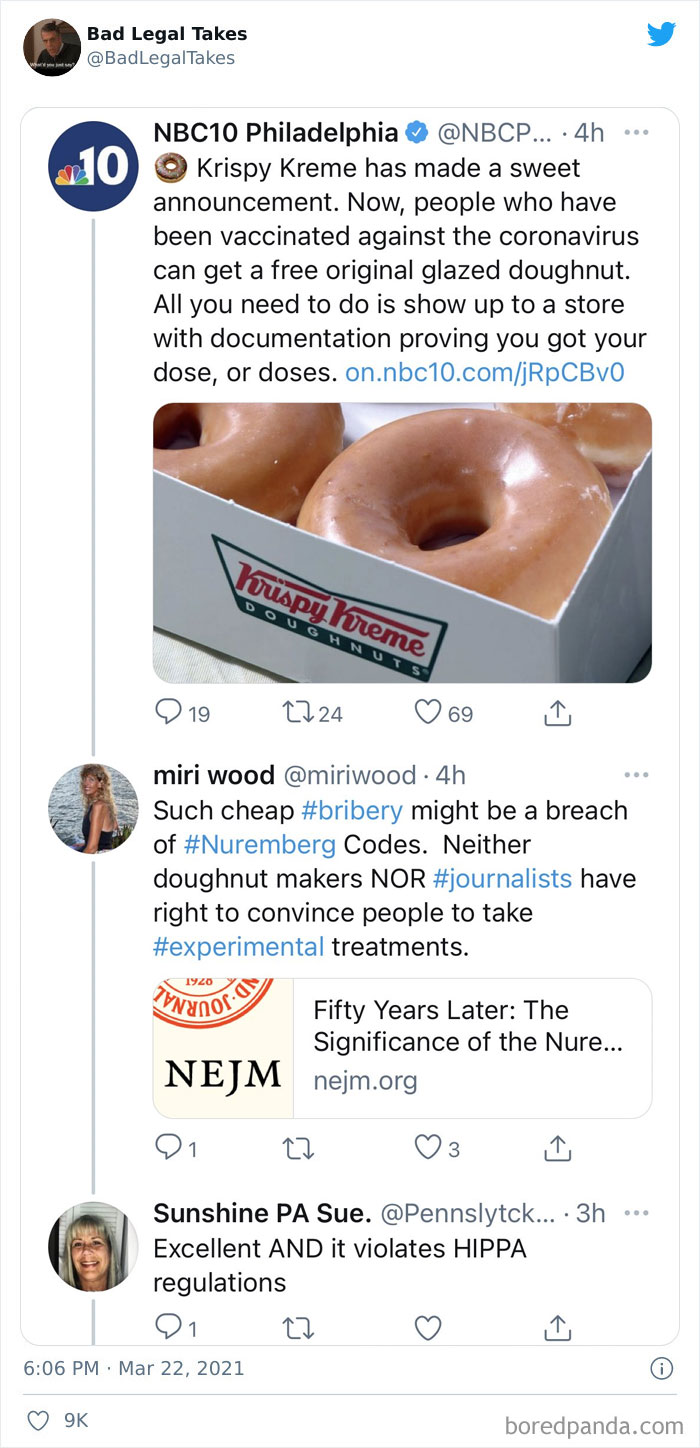Share the NBC10 tweet via share icon
Viewport: 700px width, 1448px height.
(x=558, y=711)
